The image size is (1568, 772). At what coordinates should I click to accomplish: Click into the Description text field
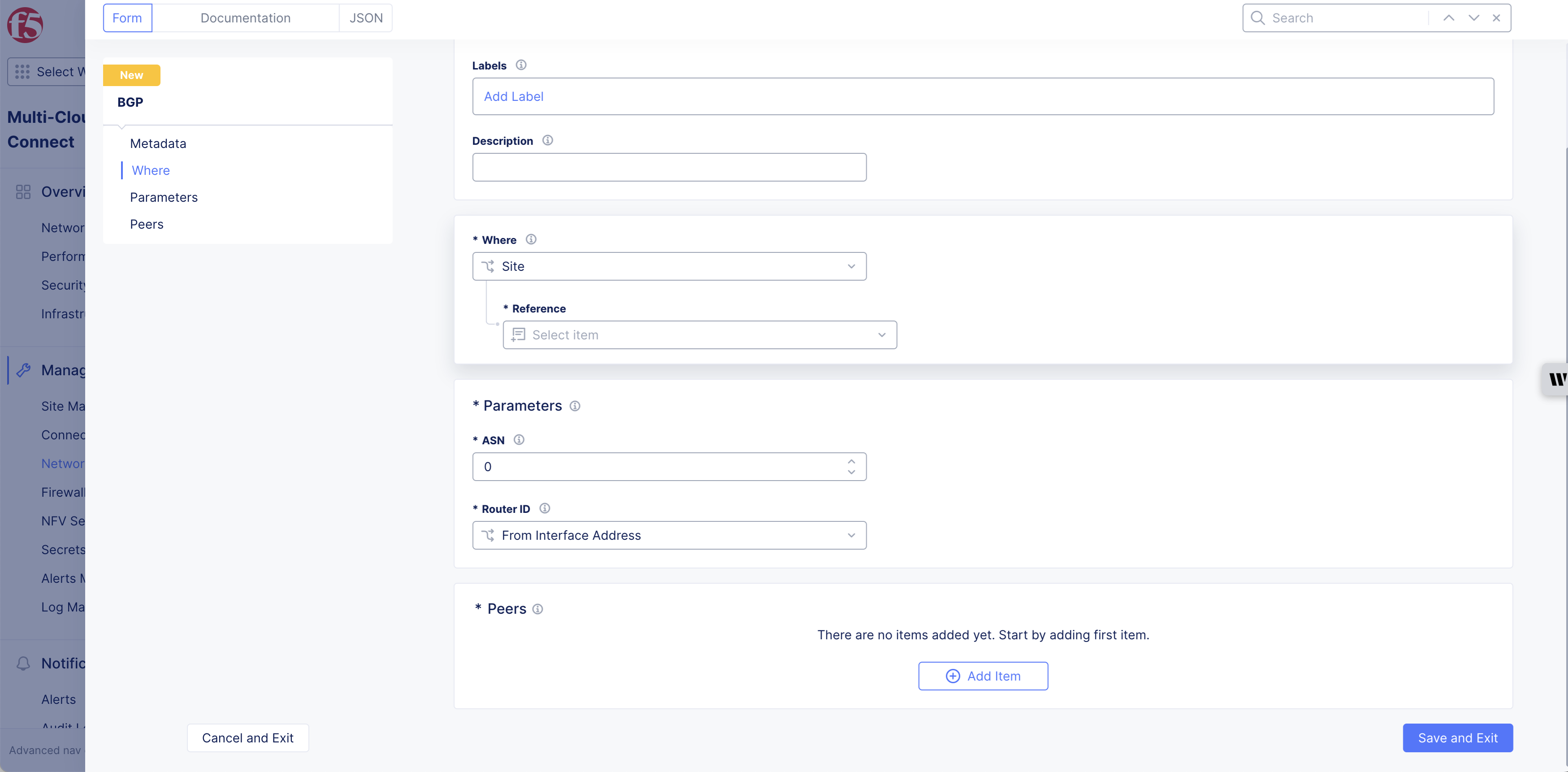point(669,167)
